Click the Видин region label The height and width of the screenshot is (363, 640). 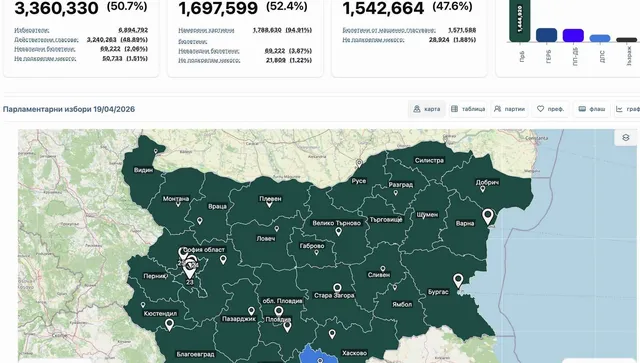(x=143, y=170)
